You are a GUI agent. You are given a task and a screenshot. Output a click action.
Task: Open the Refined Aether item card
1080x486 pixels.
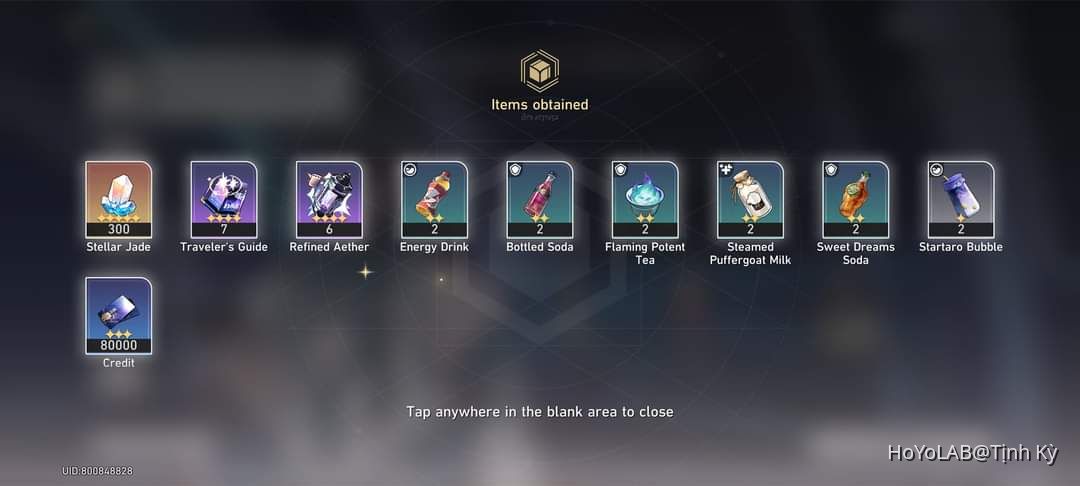point(329,200)
